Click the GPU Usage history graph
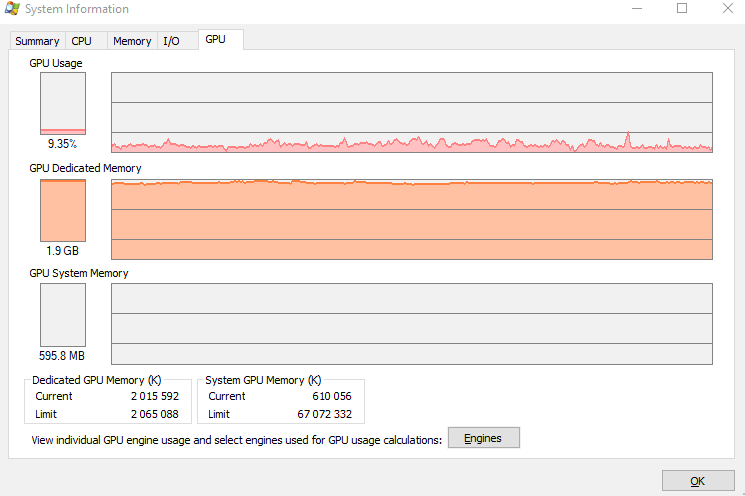 pyautogui.click(x=411, y=111)
